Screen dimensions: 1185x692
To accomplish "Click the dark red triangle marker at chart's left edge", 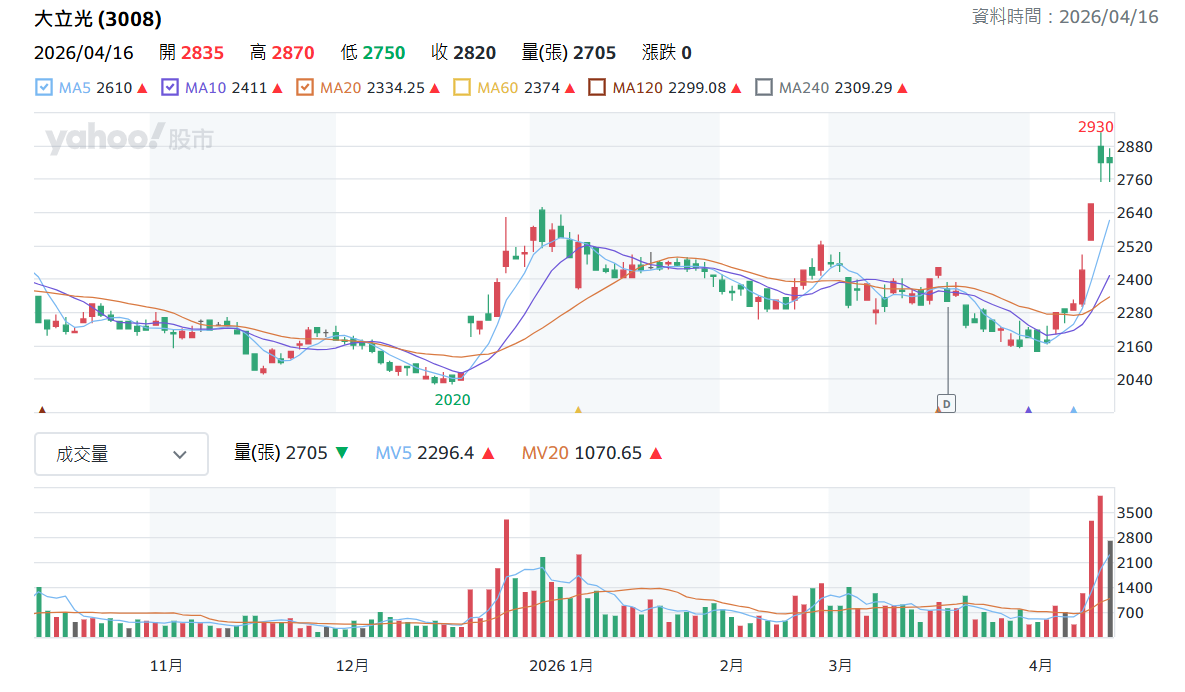I will pyautogui.click(x=41, y=409).
